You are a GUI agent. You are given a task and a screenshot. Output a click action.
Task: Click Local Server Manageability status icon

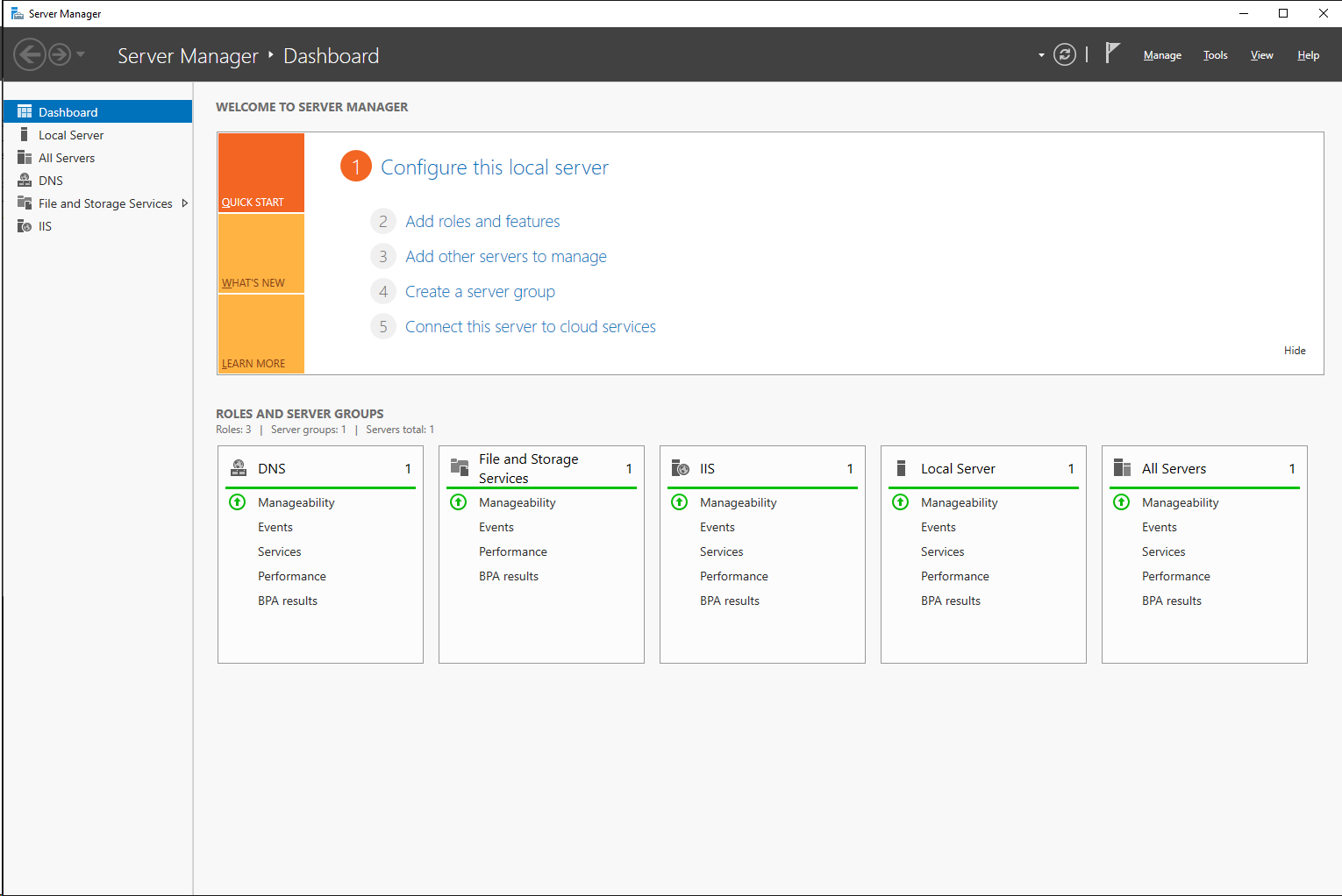tap(901, 502)
